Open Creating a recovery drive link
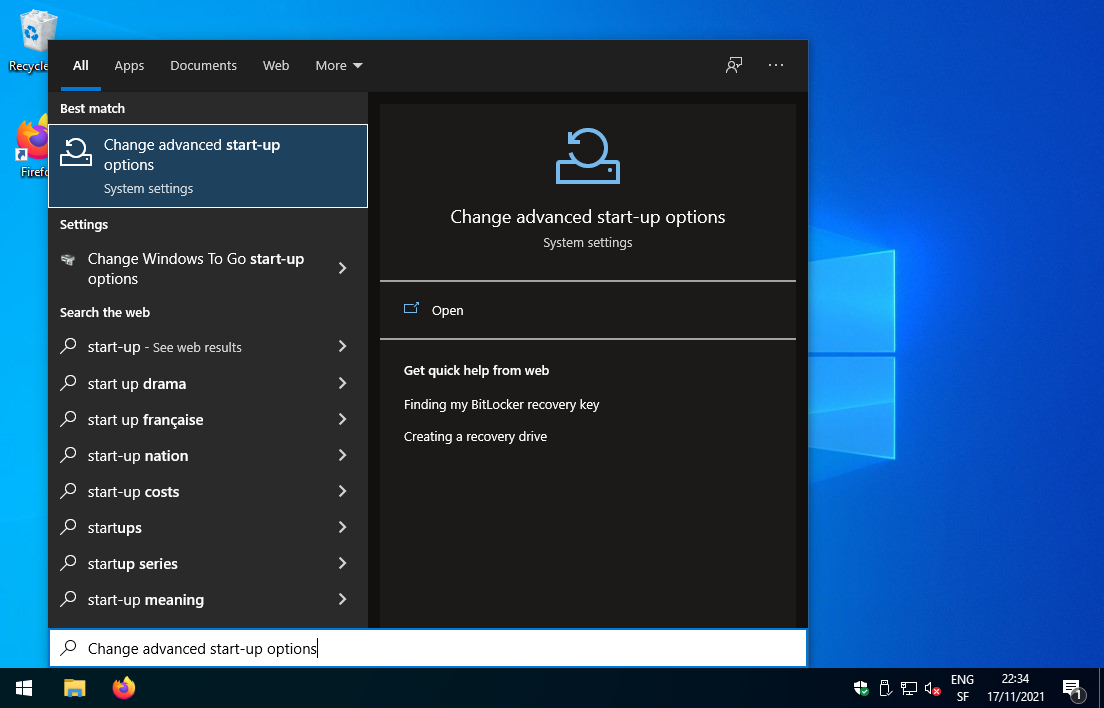This screenshot has height=708, width=1104. 475,436
